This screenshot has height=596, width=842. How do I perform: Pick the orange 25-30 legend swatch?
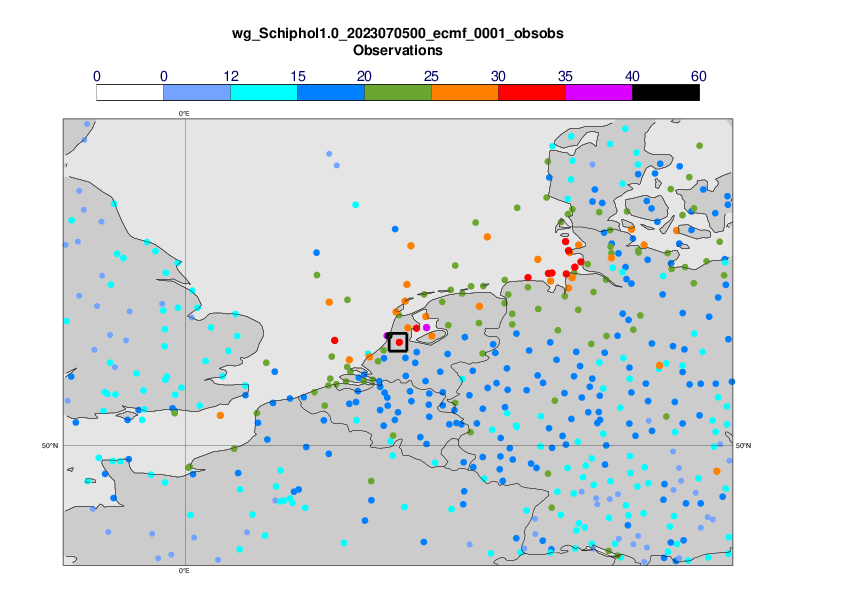(x=465, y=93)
